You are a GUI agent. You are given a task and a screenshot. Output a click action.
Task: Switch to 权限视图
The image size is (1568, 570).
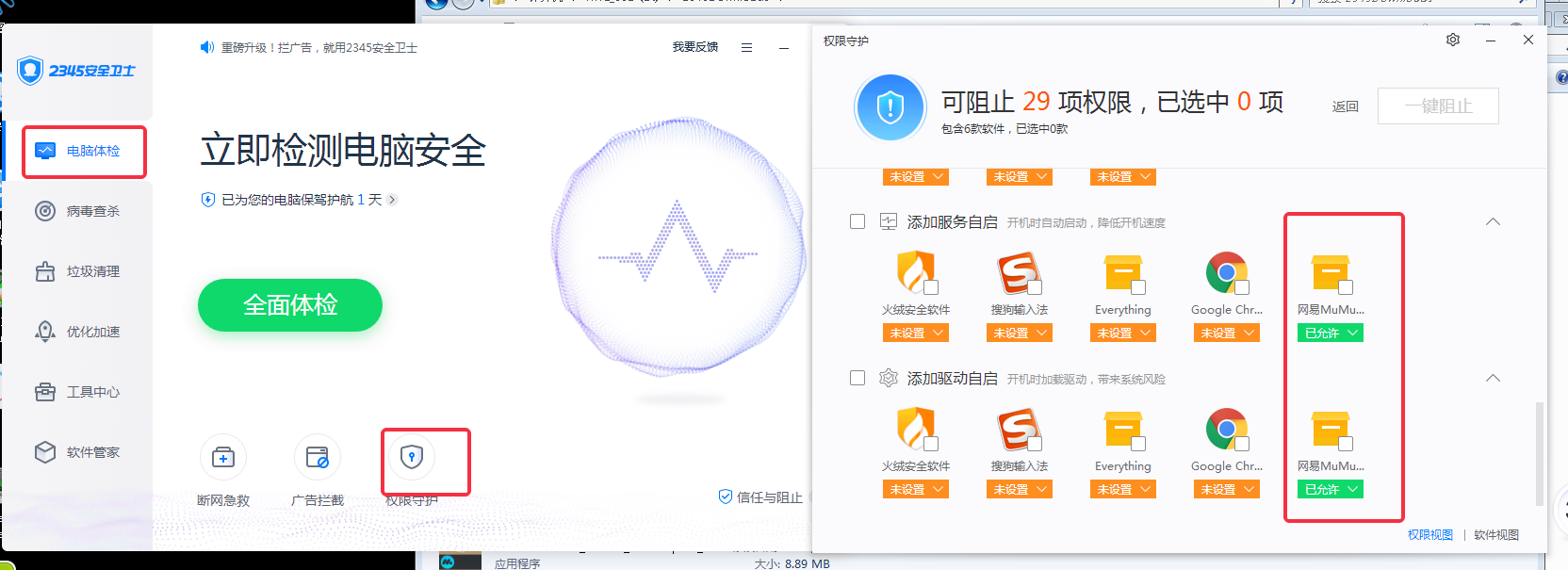pyautogui.click(x=1430, y=534)
